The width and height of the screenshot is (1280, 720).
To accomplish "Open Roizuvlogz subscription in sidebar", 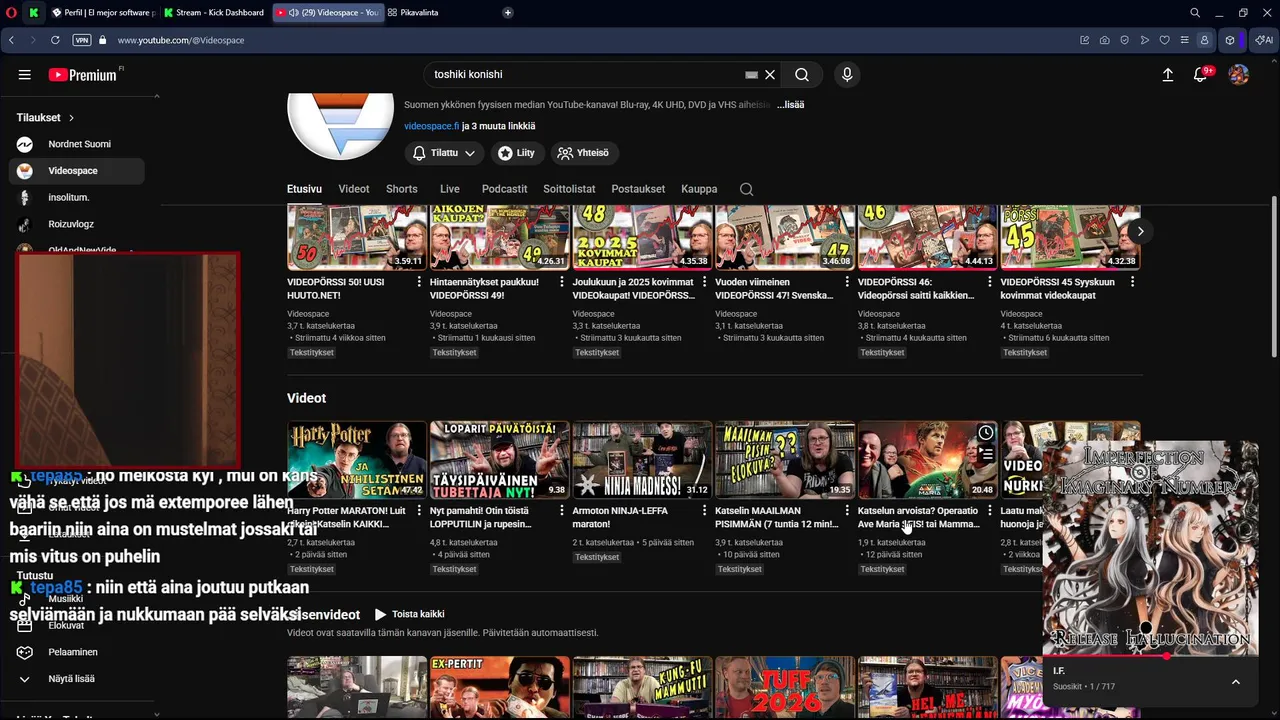I will click(x=77, y=224).
